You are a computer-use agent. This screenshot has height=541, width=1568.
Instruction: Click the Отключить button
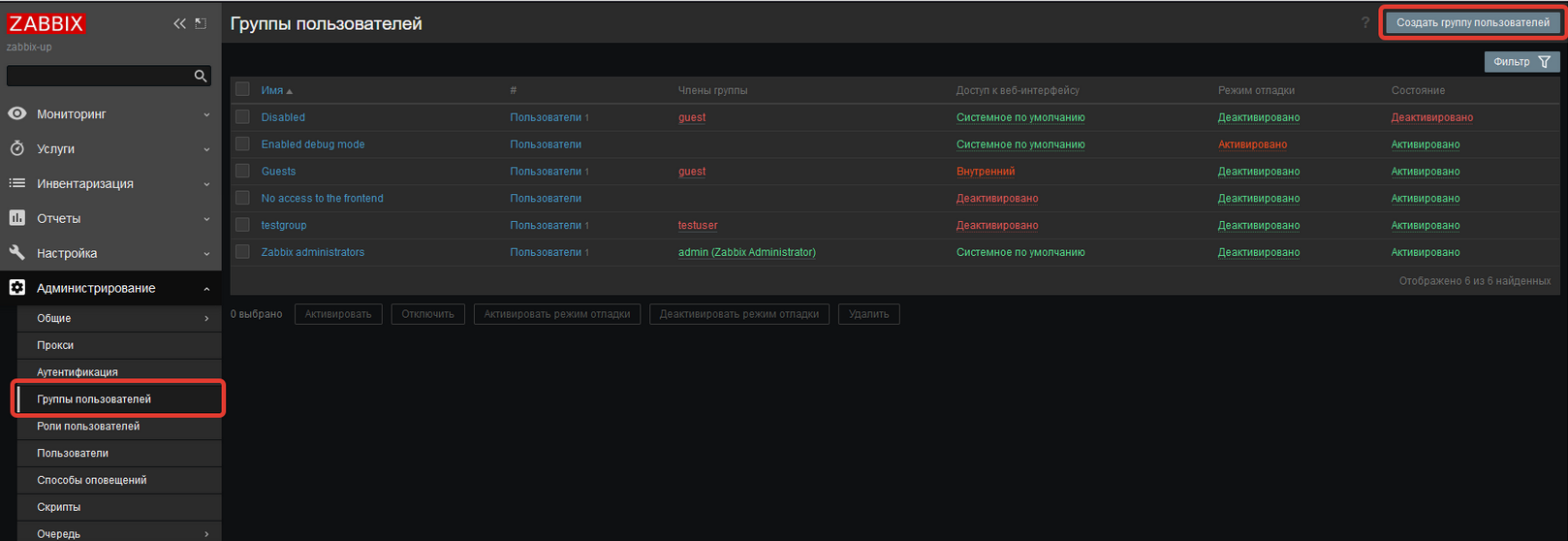tap(427, 314)
